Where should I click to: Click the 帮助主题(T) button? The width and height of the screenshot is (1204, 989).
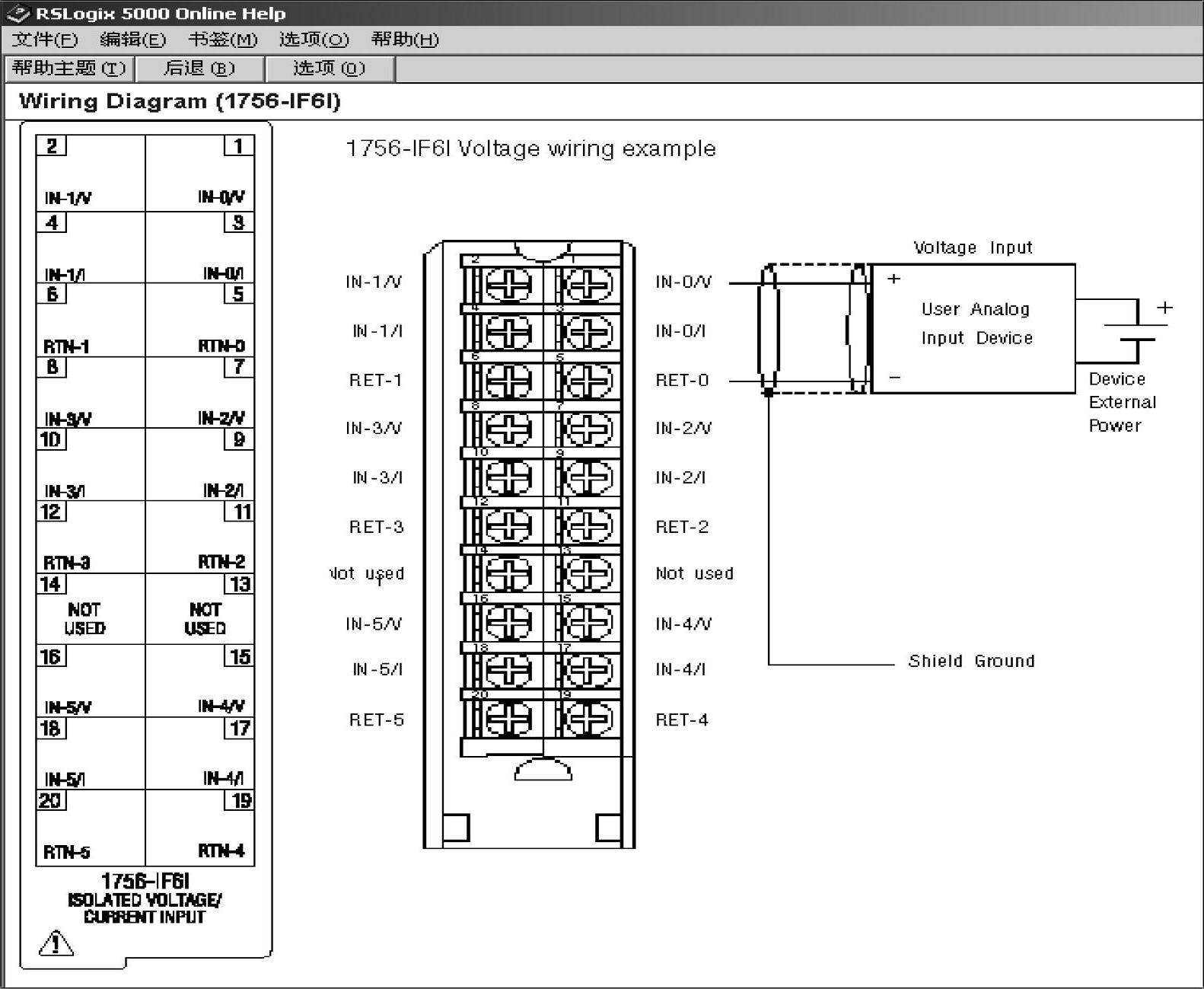pyautogui.click(x=69, y=69)
